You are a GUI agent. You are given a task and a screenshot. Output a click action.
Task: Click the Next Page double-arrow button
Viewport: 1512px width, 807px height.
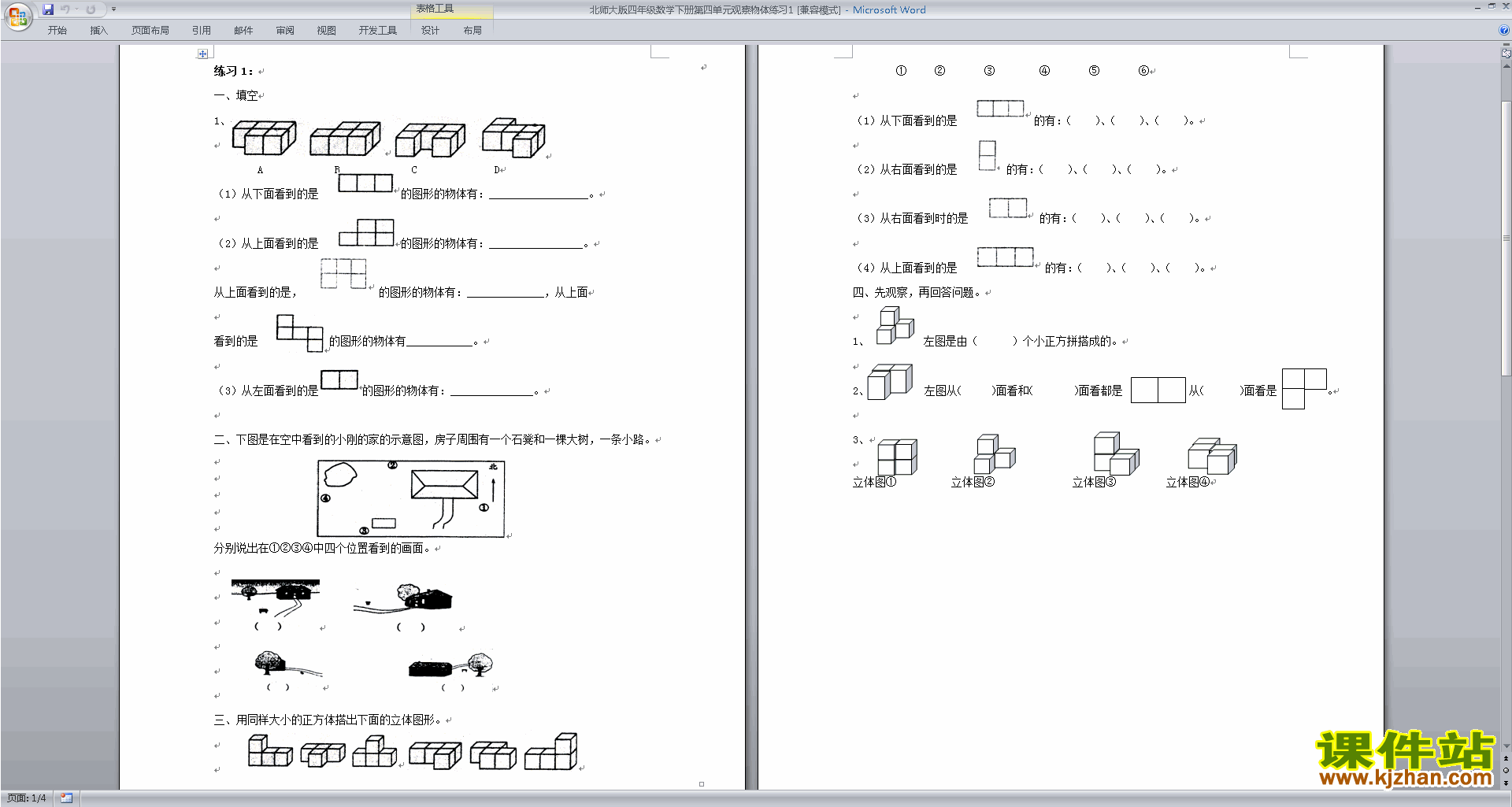click(1506, 783)
